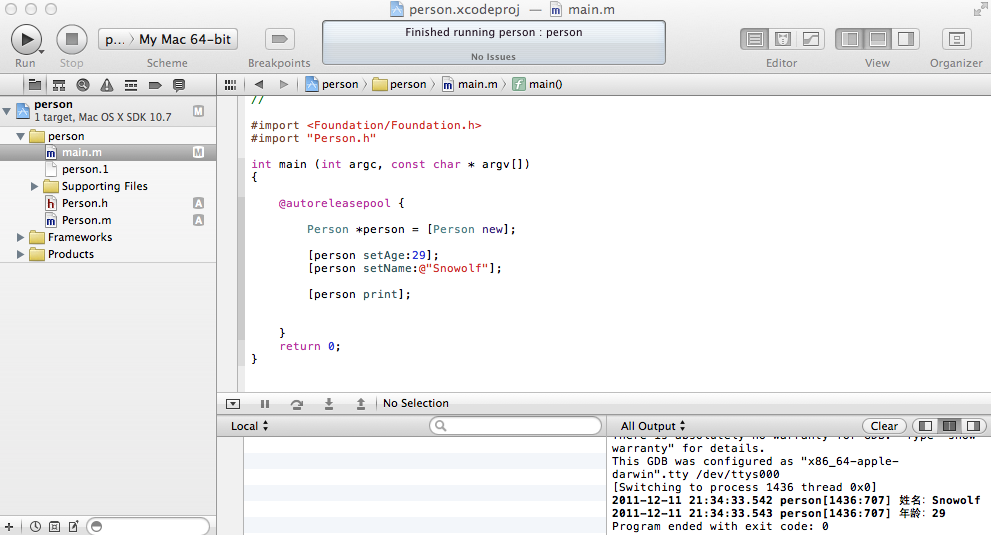This screenshot has width=991, height=535.
Task: Toggle the Breakpoints button
Action: click(x=279, y=39)
